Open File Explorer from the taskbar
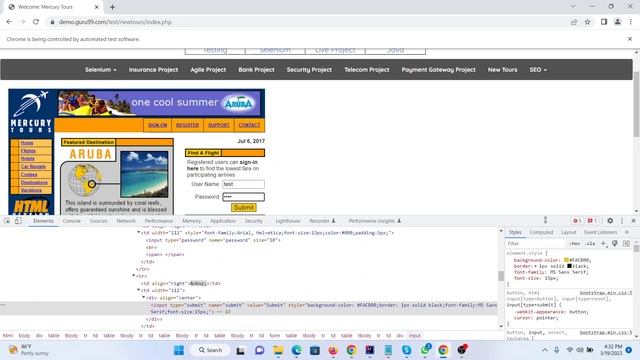The height and width of the screenshot is (360, 640). tap(278, 350)
